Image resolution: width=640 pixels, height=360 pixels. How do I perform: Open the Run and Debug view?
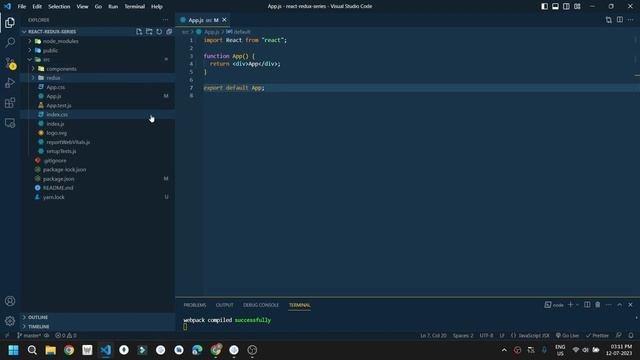(10, 83)
